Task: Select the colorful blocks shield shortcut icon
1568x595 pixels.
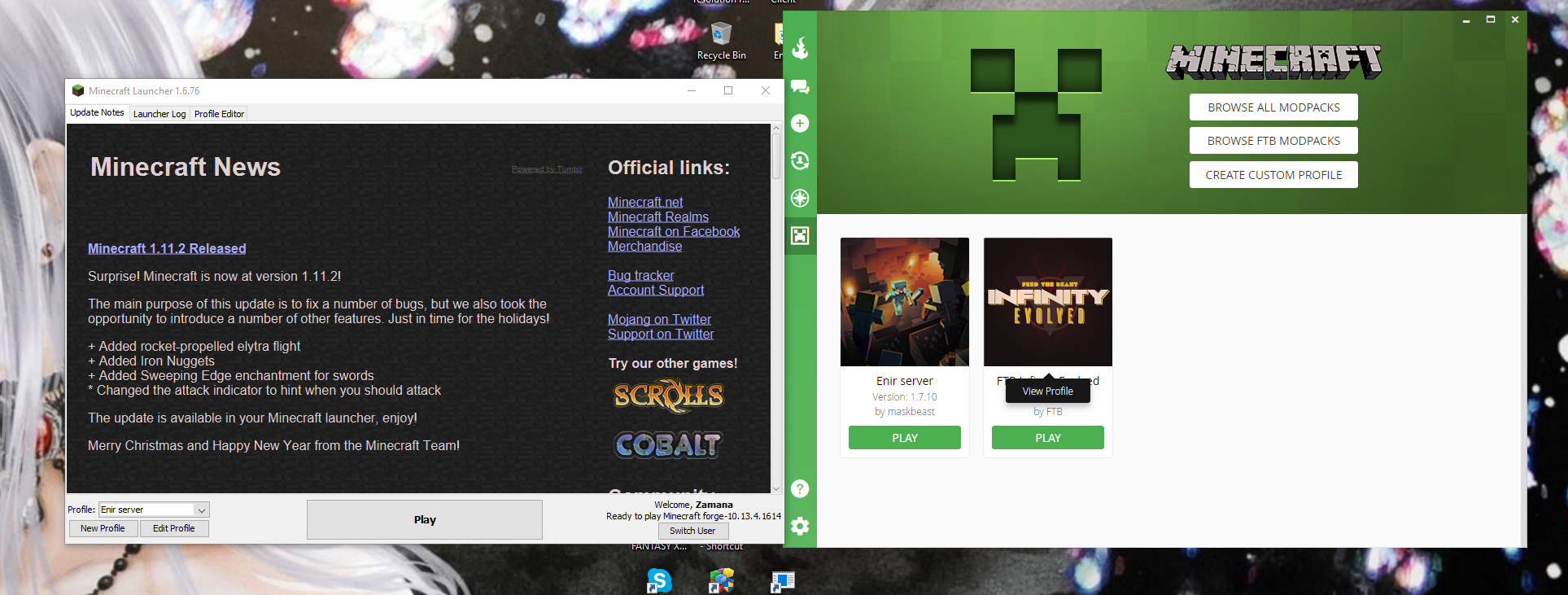Action: pyautogui.click(x=721, y=580)
